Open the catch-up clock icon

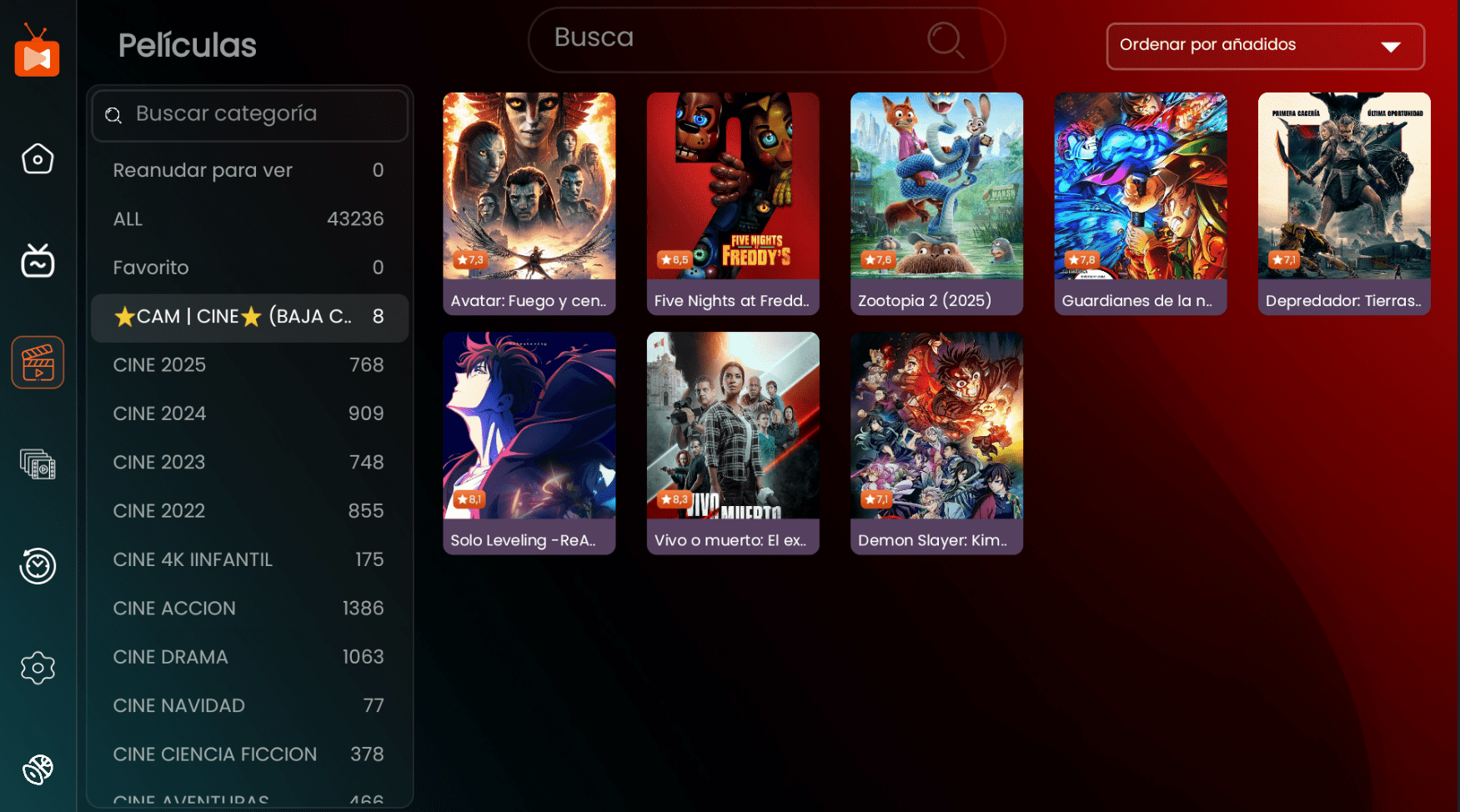(x=38, y=566)
